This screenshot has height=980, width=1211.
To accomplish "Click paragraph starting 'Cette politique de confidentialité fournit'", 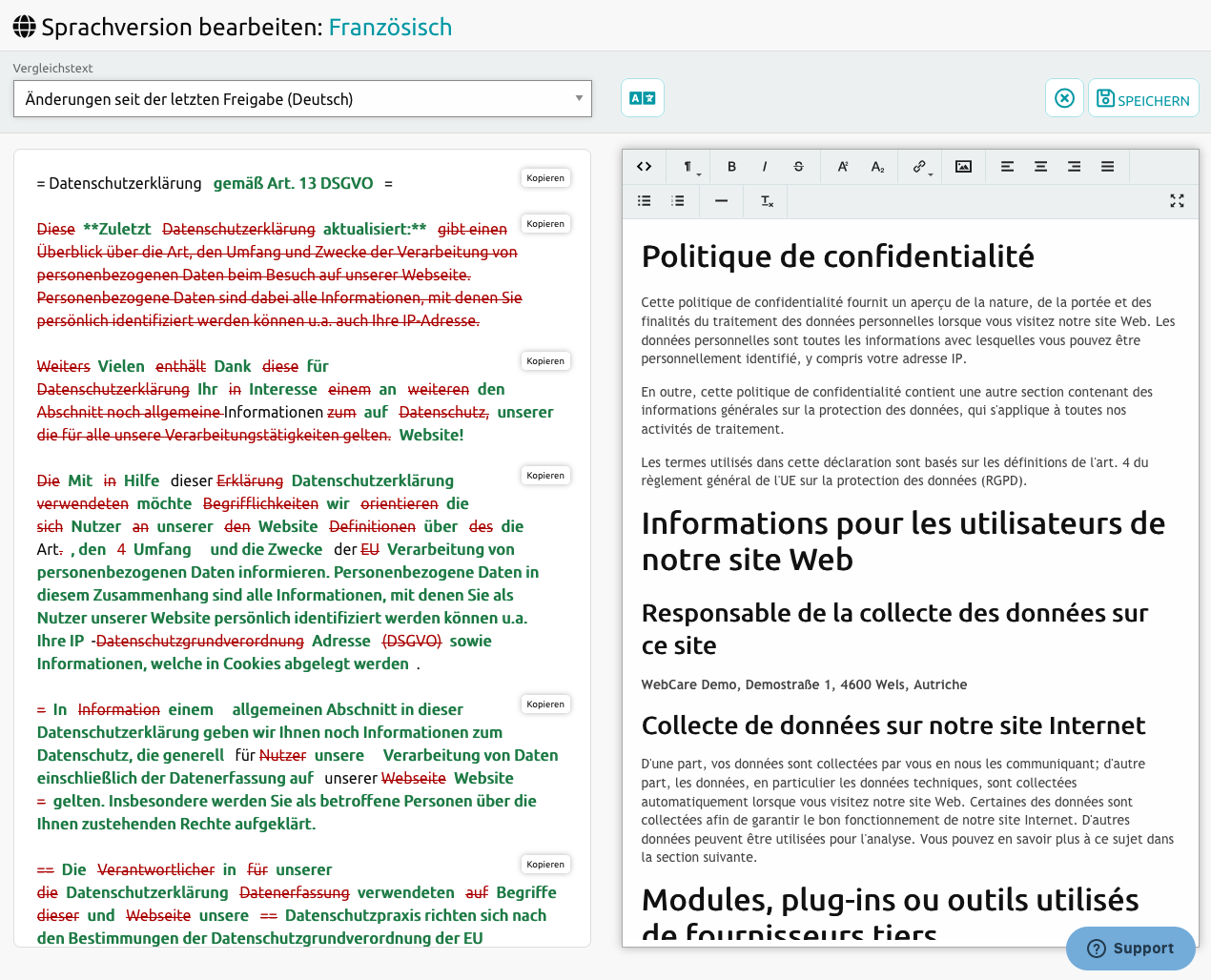I will 909,330.
